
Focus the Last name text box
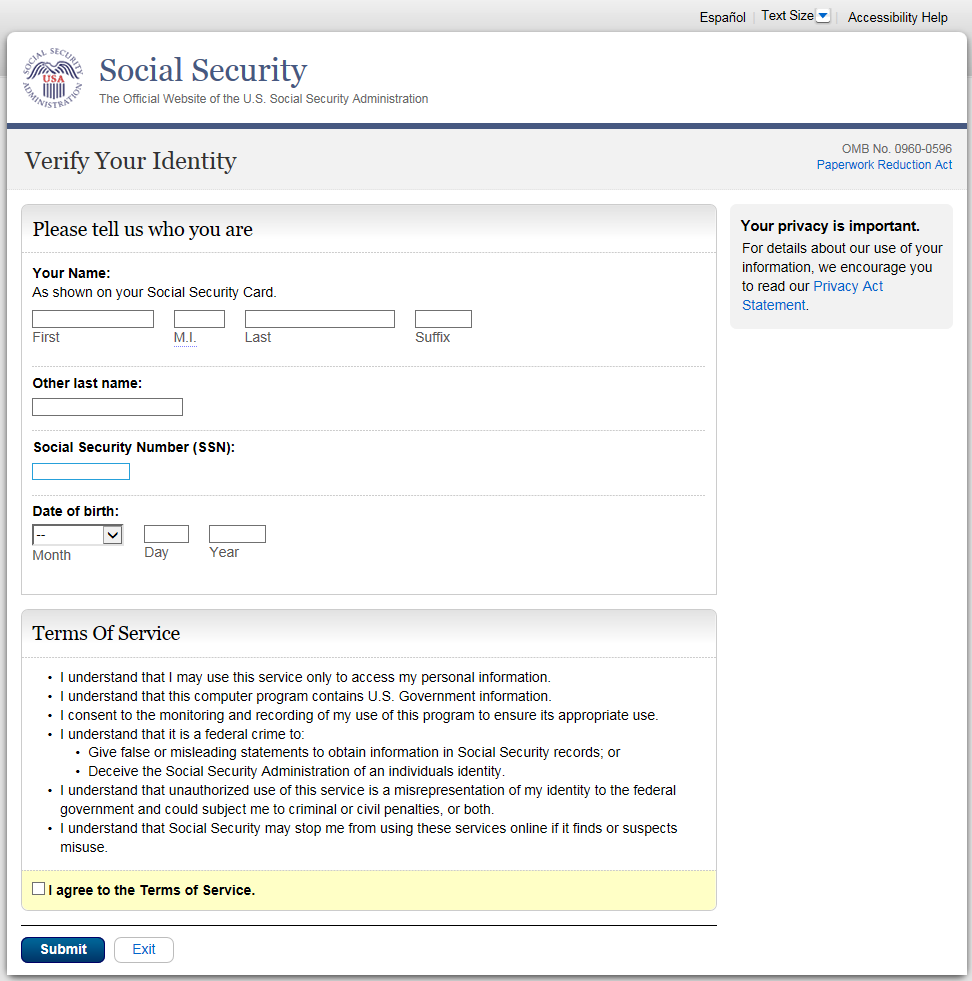click(320, 319)
